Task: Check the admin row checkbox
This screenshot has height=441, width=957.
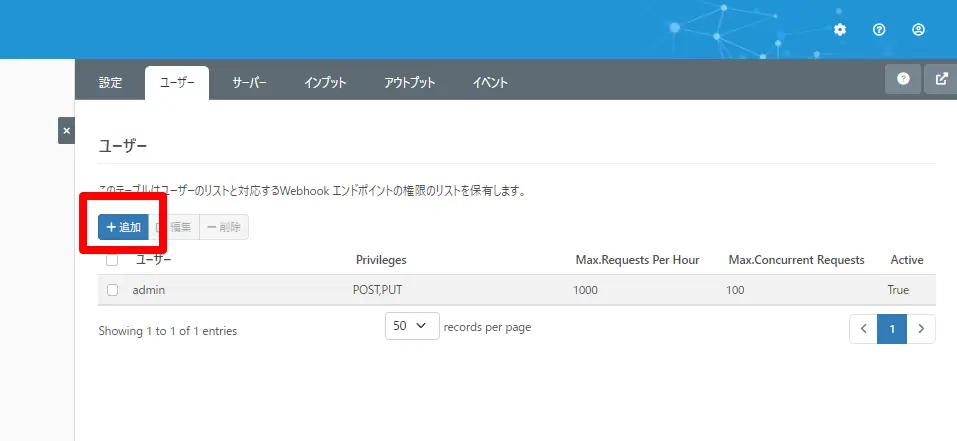Action: (x=112, y=290)
